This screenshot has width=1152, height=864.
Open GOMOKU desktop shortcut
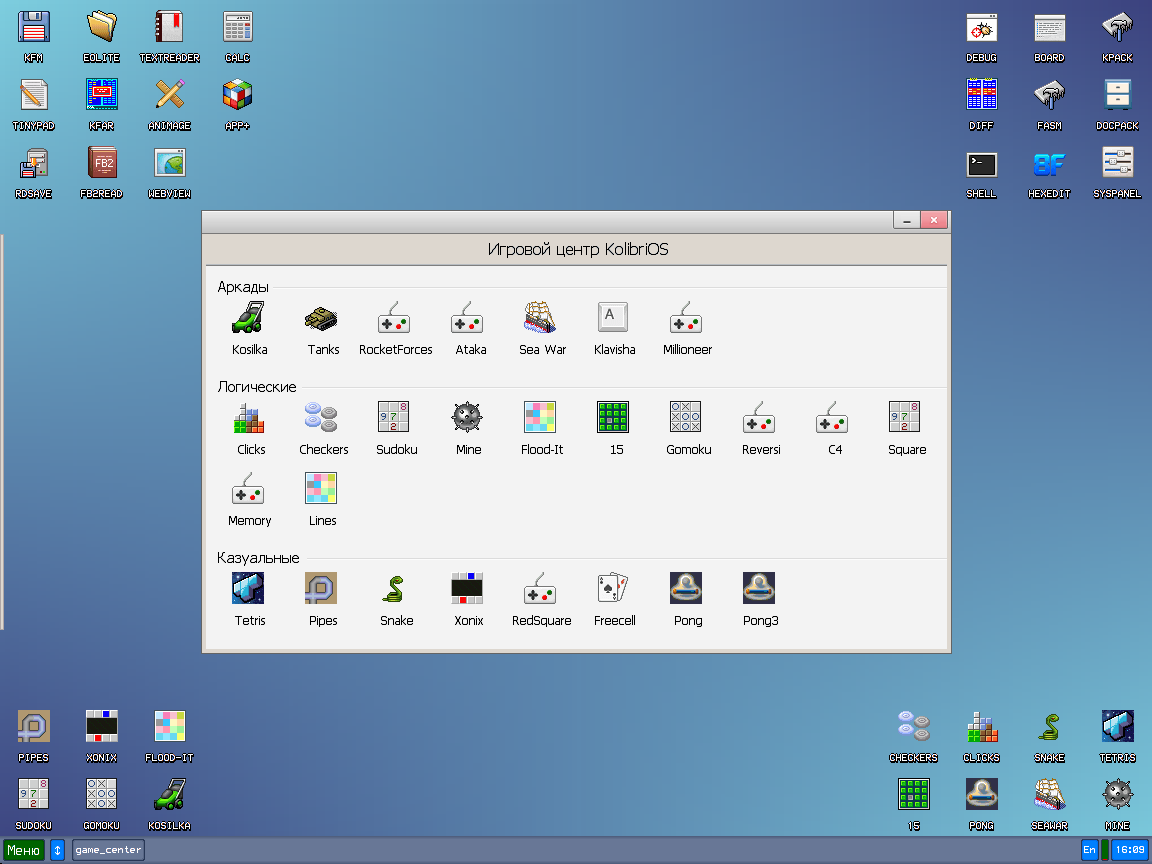tap(101, 805)
